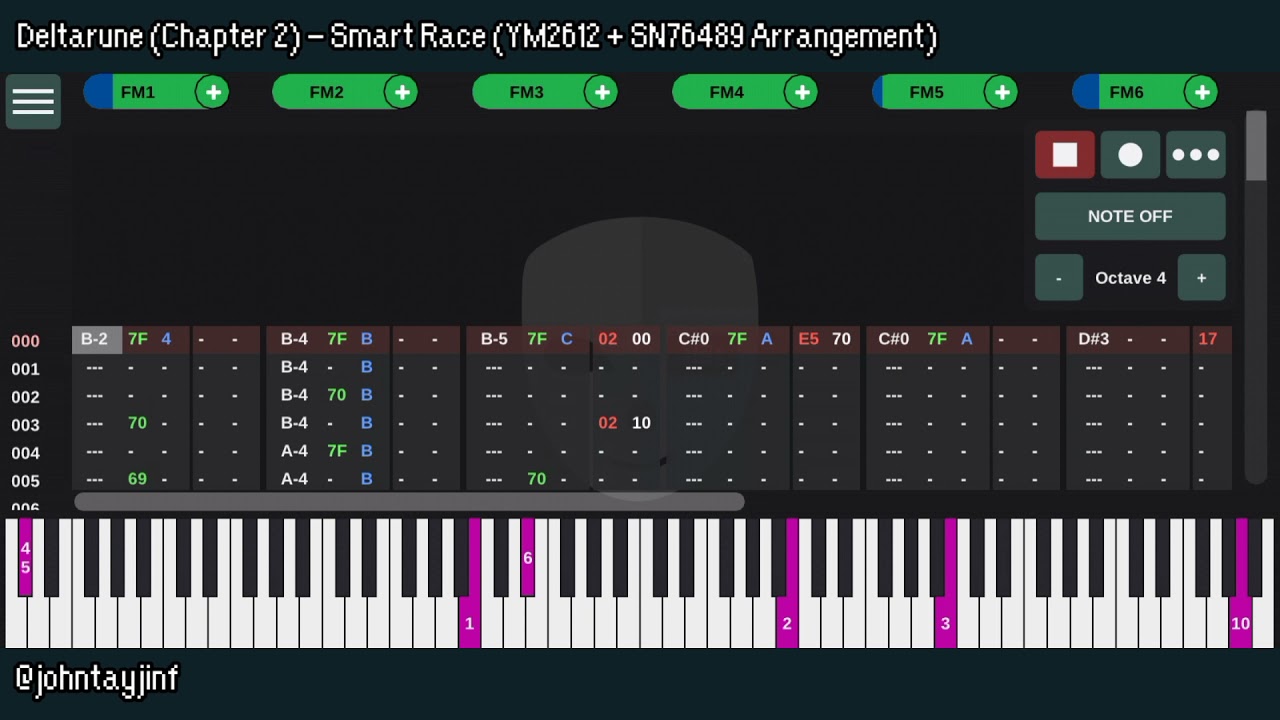Select row number 003
This screenshot has height=720, width=1280.
pyautogui.click(x=26, y=425)
